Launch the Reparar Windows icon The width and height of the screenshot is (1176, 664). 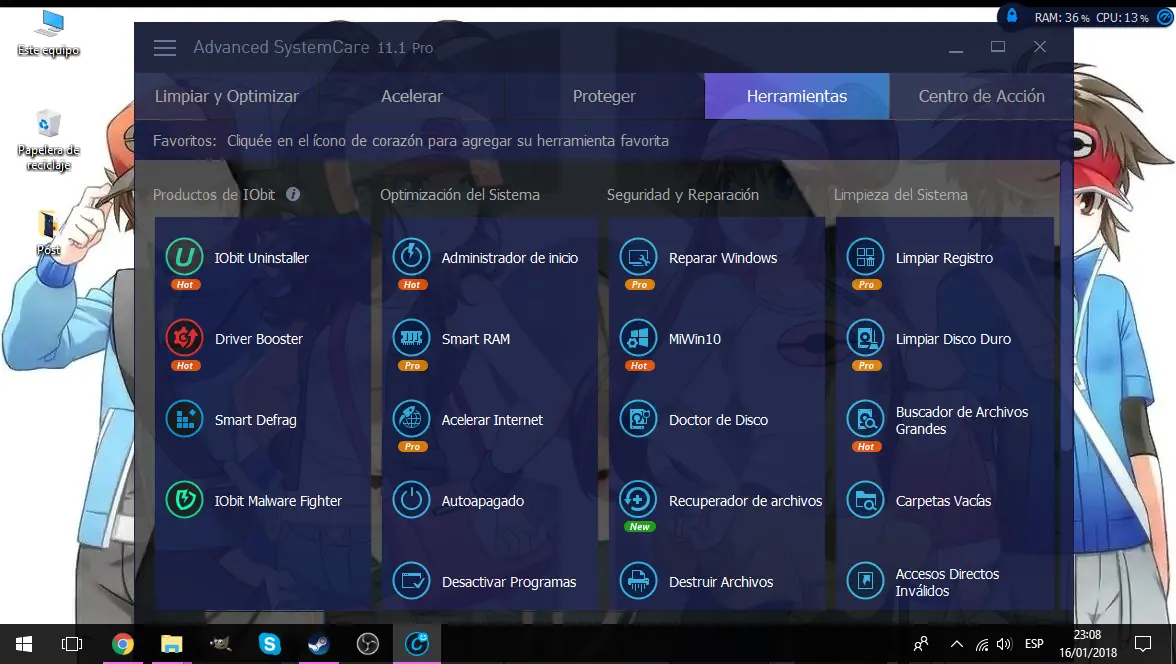coord(638,257)
